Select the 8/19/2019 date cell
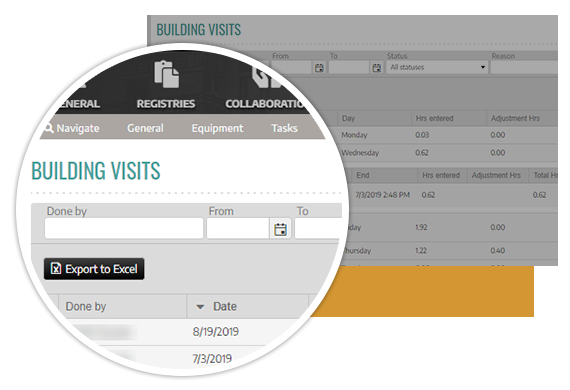Screen dimensions: 570x390 coord(216,331)
